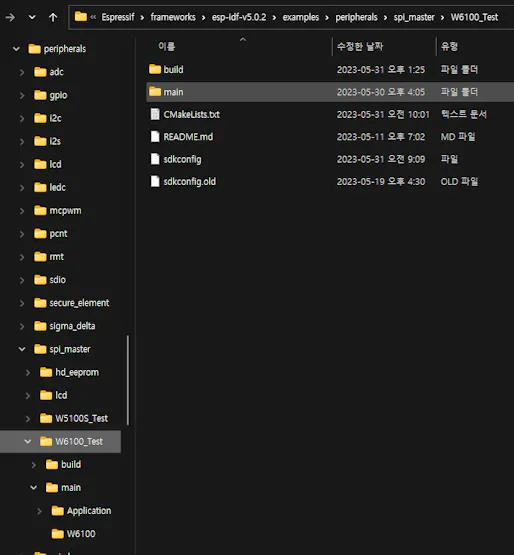Navigate to examples in breadcrumb

coord(301,17)
